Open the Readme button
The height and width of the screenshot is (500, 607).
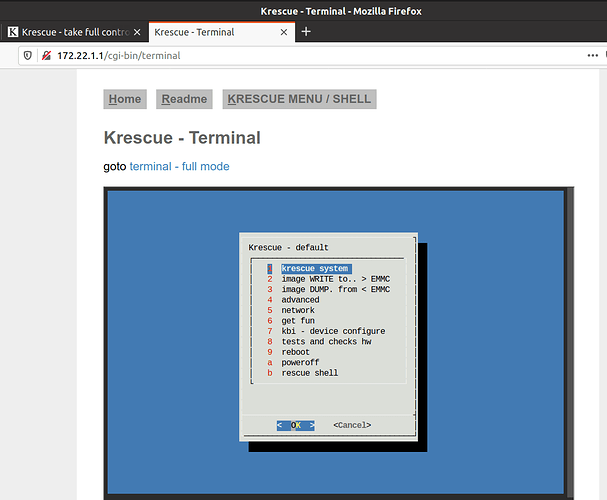tap(184, 99)
